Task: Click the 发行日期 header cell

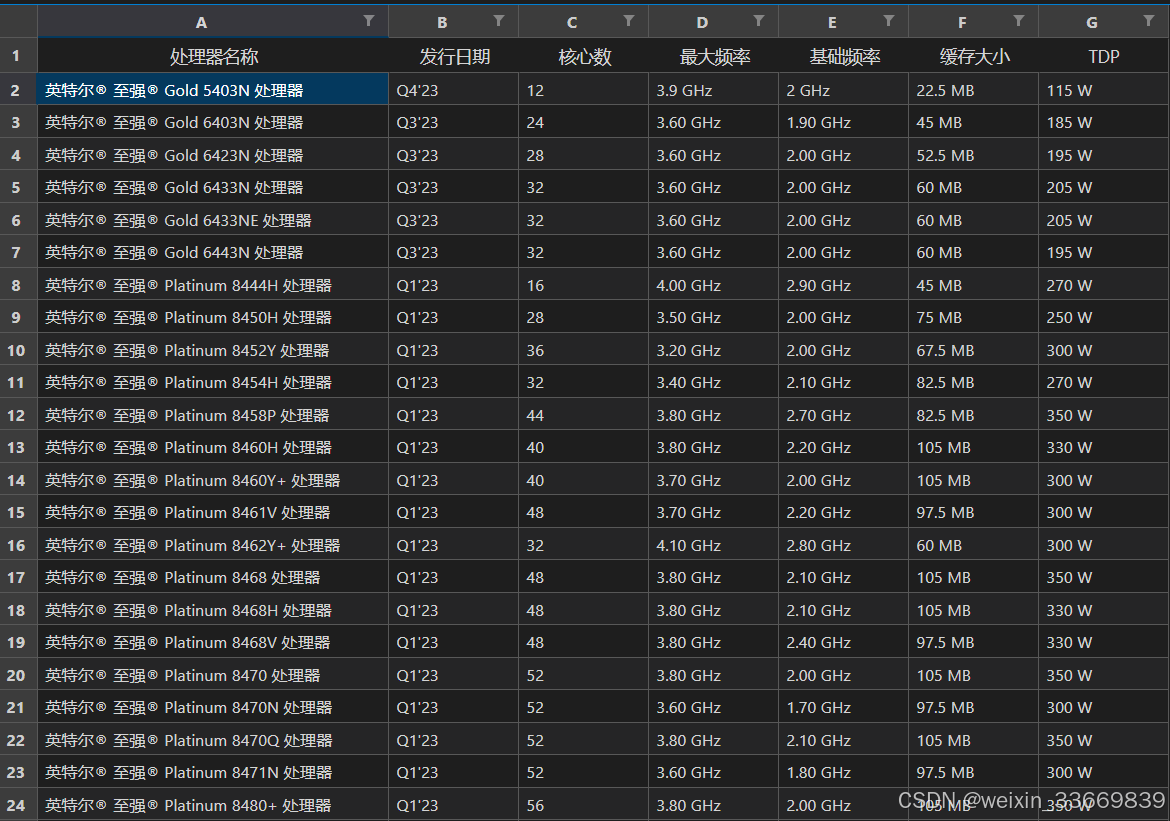Action: click(454, 56)
